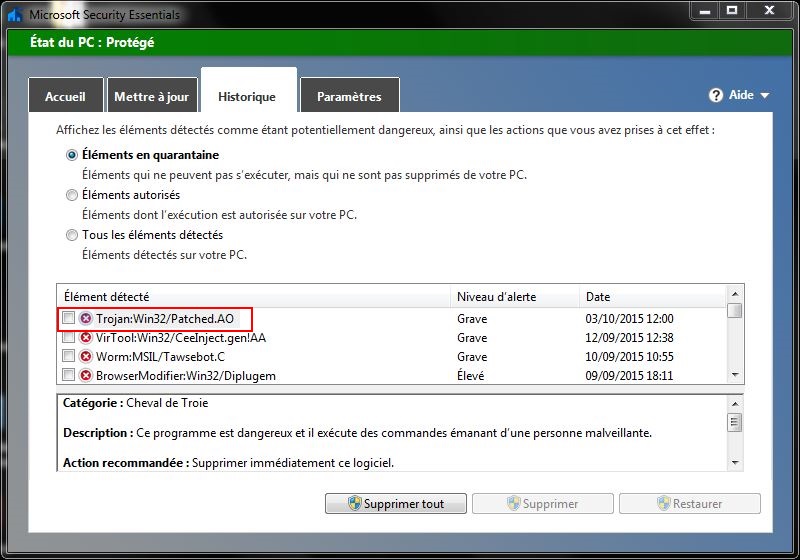The height and width of the screenshot is (560, 800).
Task: Select the Éléments autorisés radio option
Action: [71, 195]
